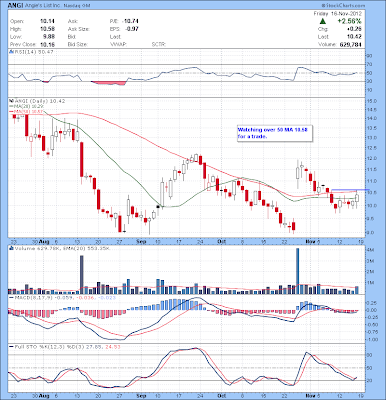Click the Full STO legend line marker
The image size is (386, 400).
click(11, 347)
